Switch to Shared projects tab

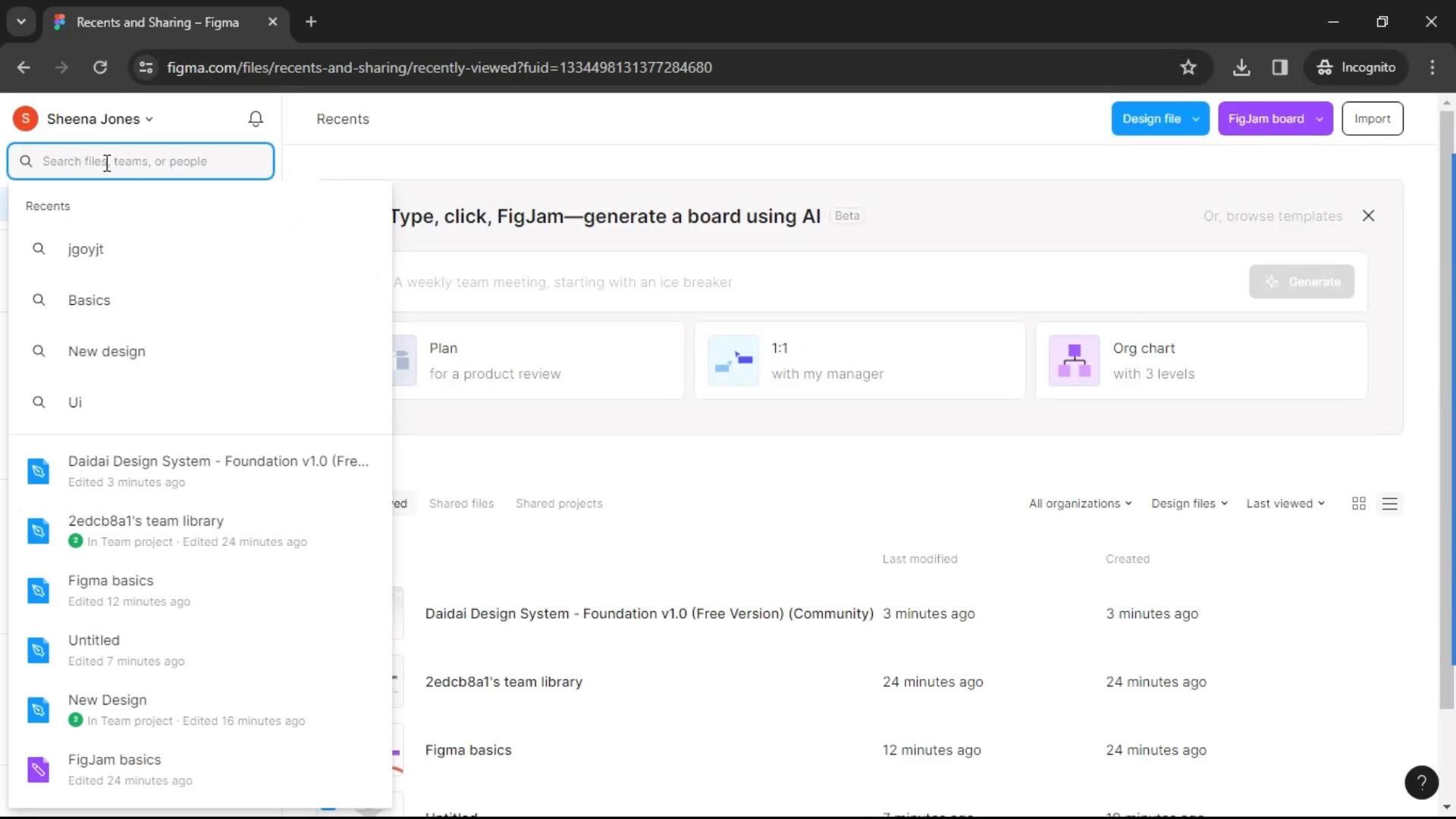(559, 504)
